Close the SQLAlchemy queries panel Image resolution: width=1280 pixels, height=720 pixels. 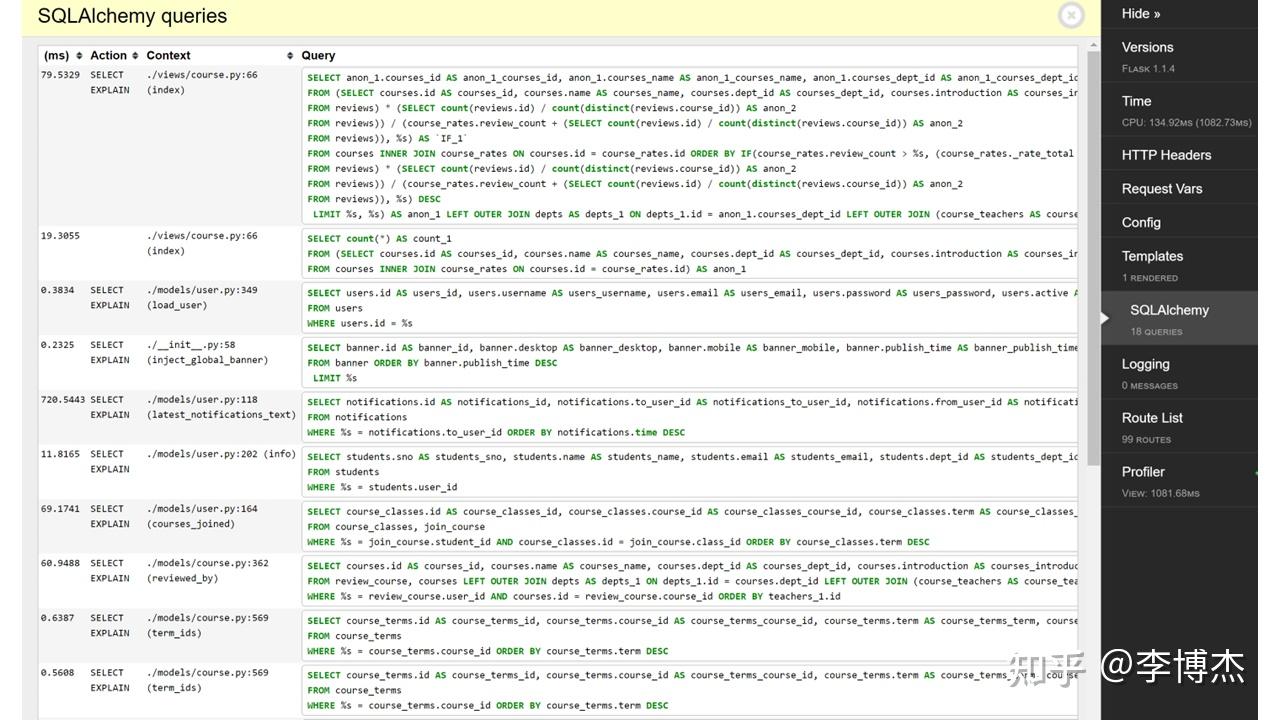[1071, 15]
